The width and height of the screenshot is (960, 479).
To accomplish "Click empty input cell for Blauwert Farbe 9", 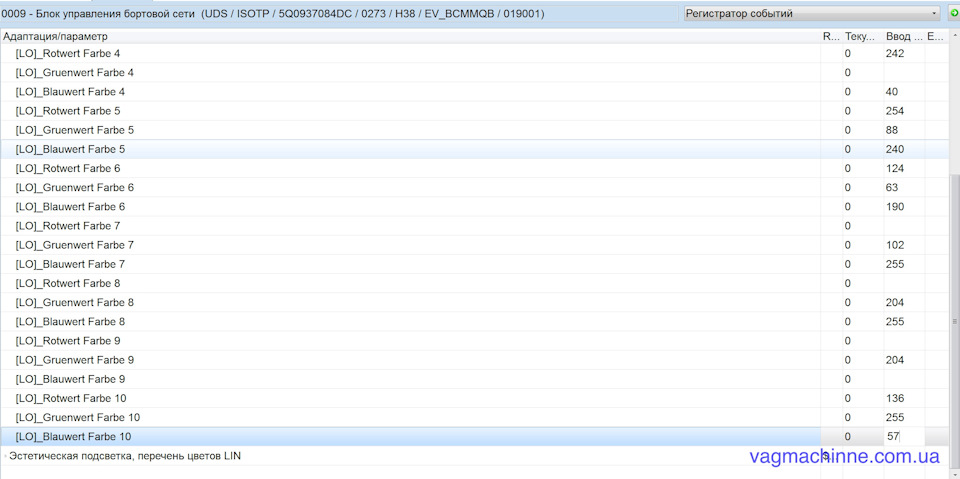I will click(904, 379).
